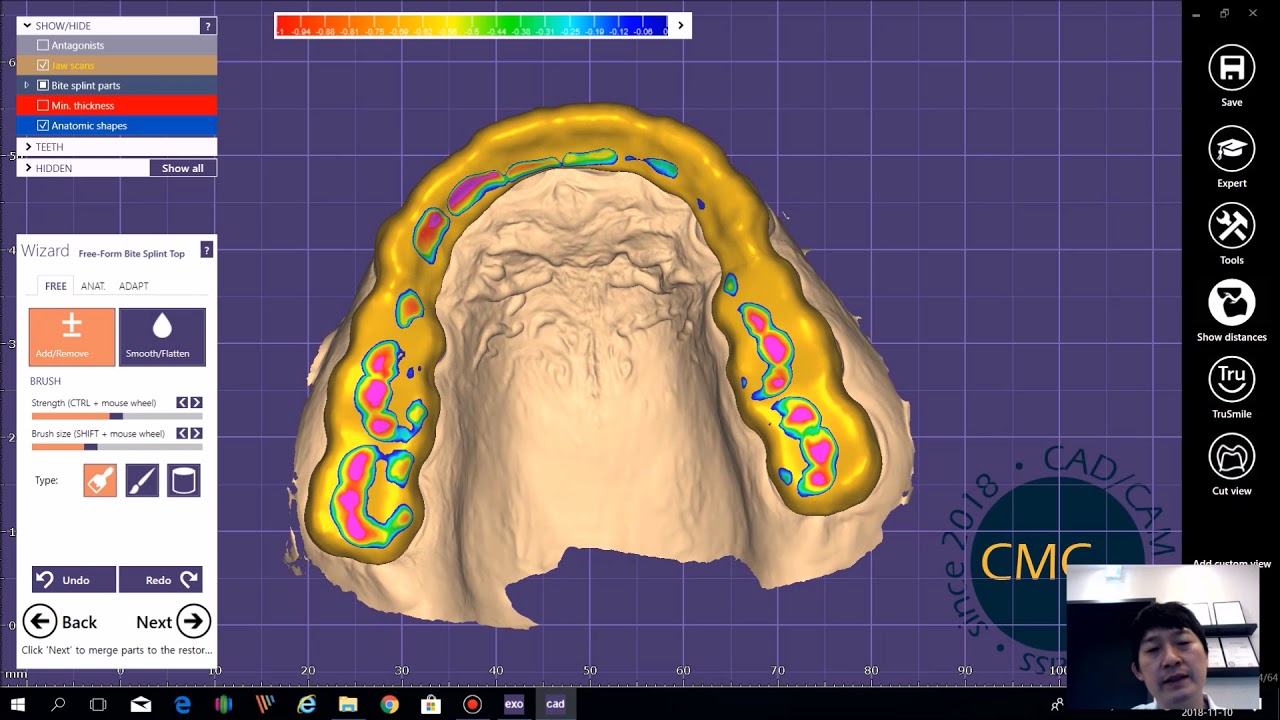Expand the TEETH section
The image size is (1280, 720).
(x=28, y=147)
